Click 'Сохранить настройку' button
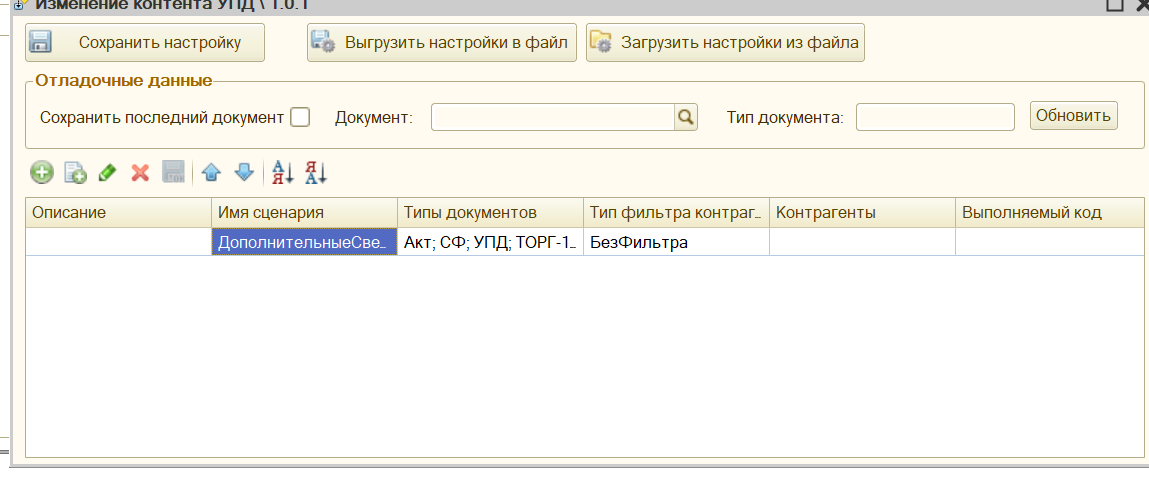This screenshot has height=478, width=1149. click(145, 43)
